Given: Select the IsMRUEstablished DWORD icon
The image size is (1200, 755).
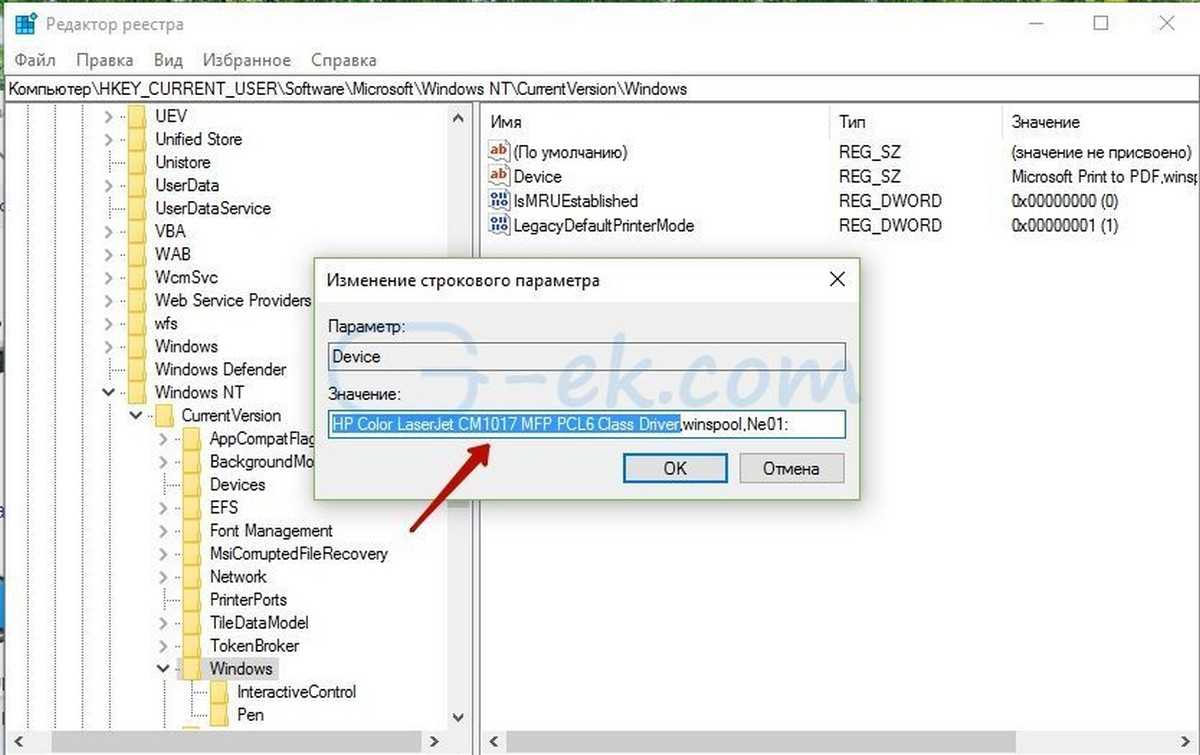Looking at the screenshot, I should [x=499, y=200].
